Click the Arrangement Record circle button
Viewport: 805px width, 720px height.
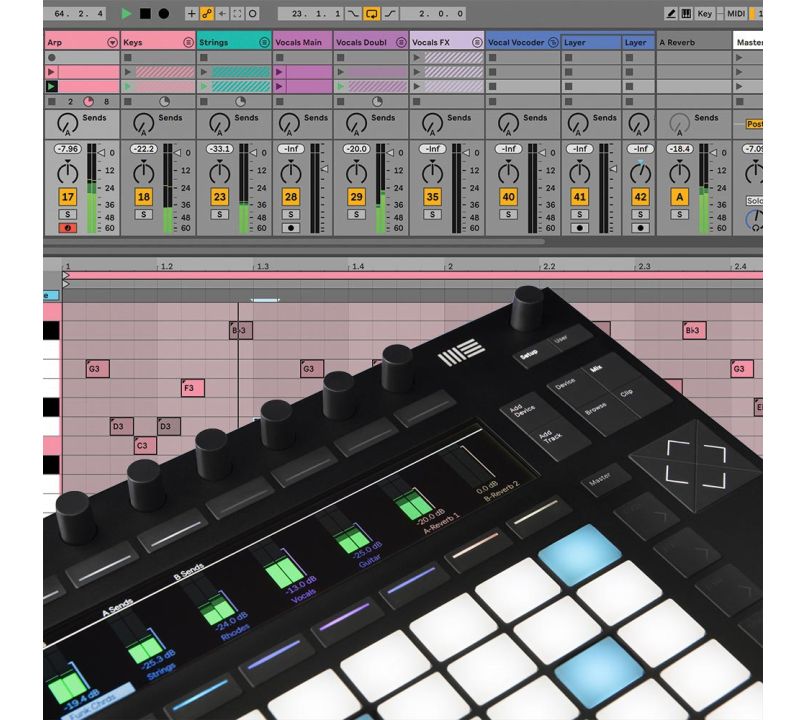tap(163, 14)
